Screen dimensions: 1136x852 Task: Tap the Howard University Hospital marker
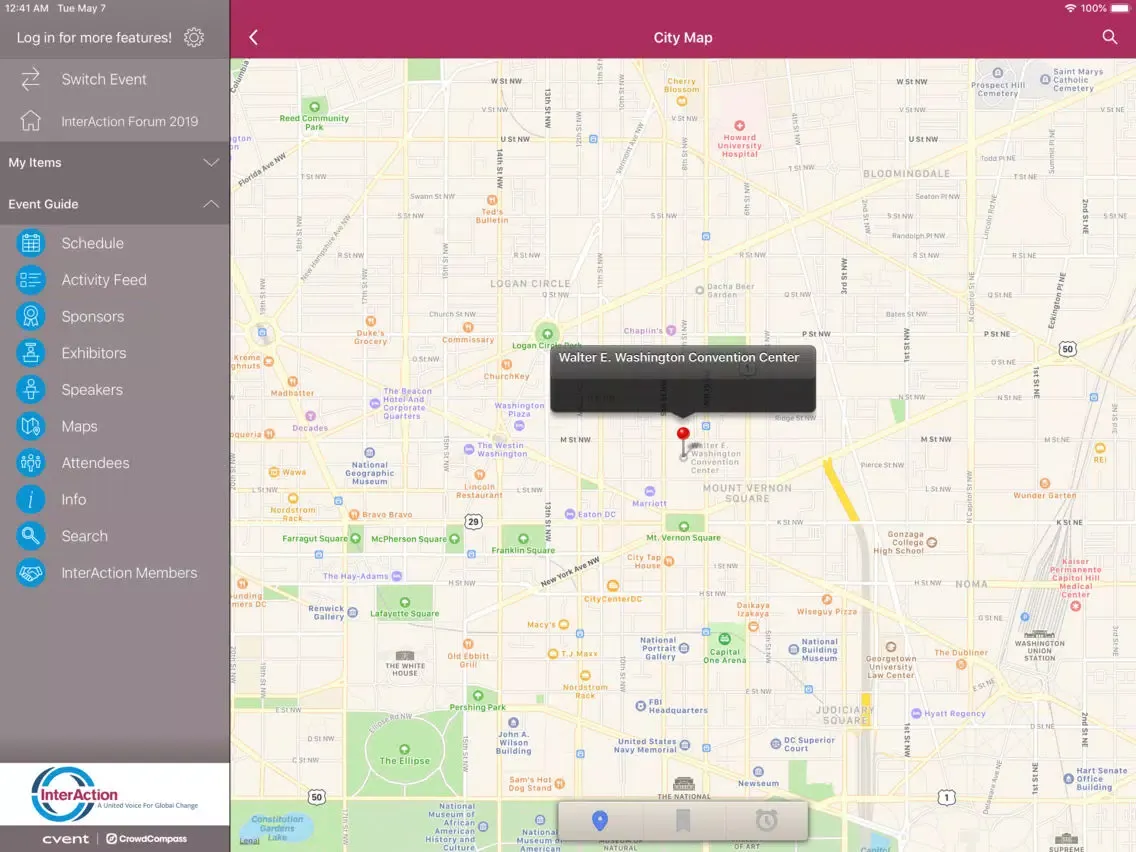tap(739, 125)
